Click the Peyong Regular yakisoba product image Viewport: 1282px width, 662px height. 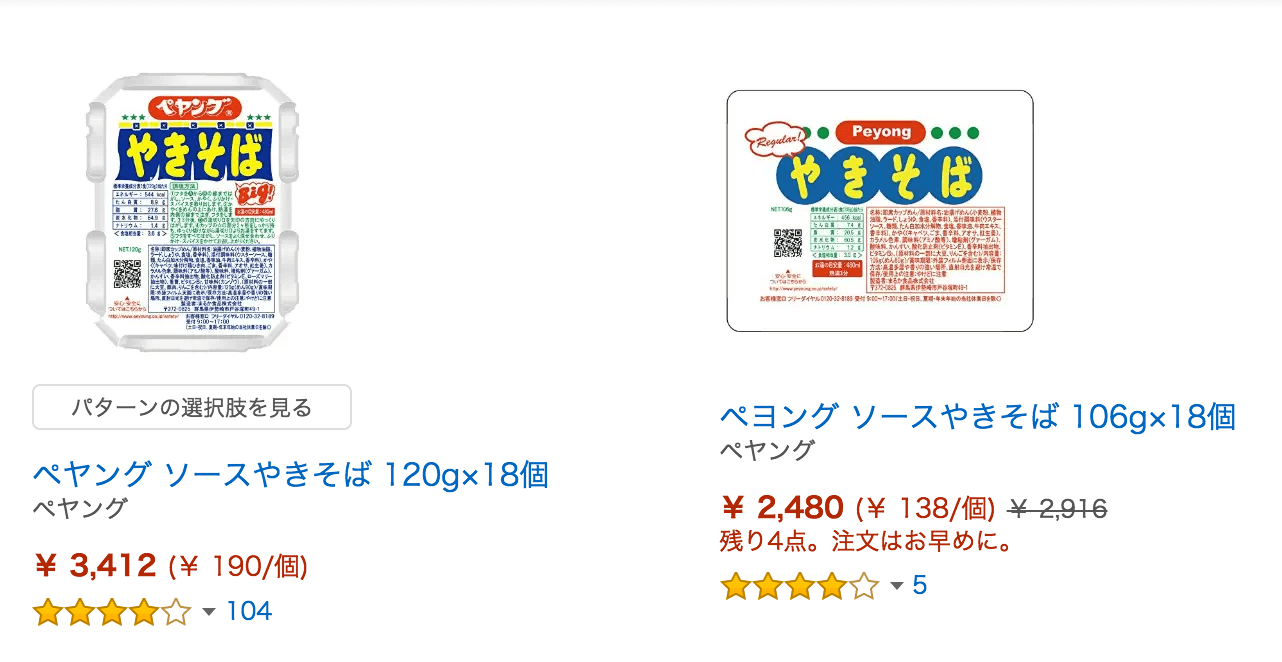coord(879,211)
